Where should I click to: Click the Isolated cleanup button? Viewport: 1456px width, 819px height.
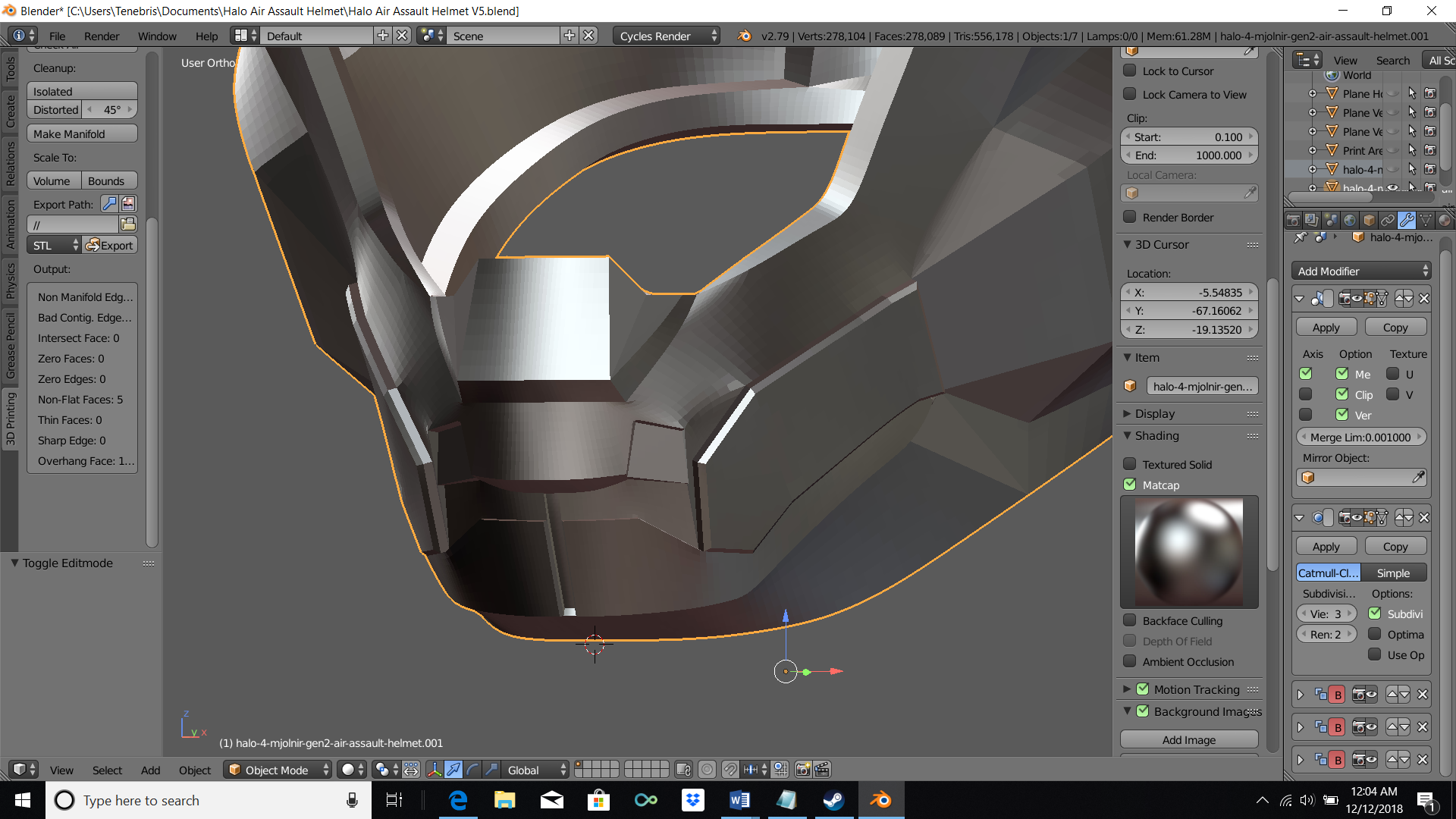point(83,91)
